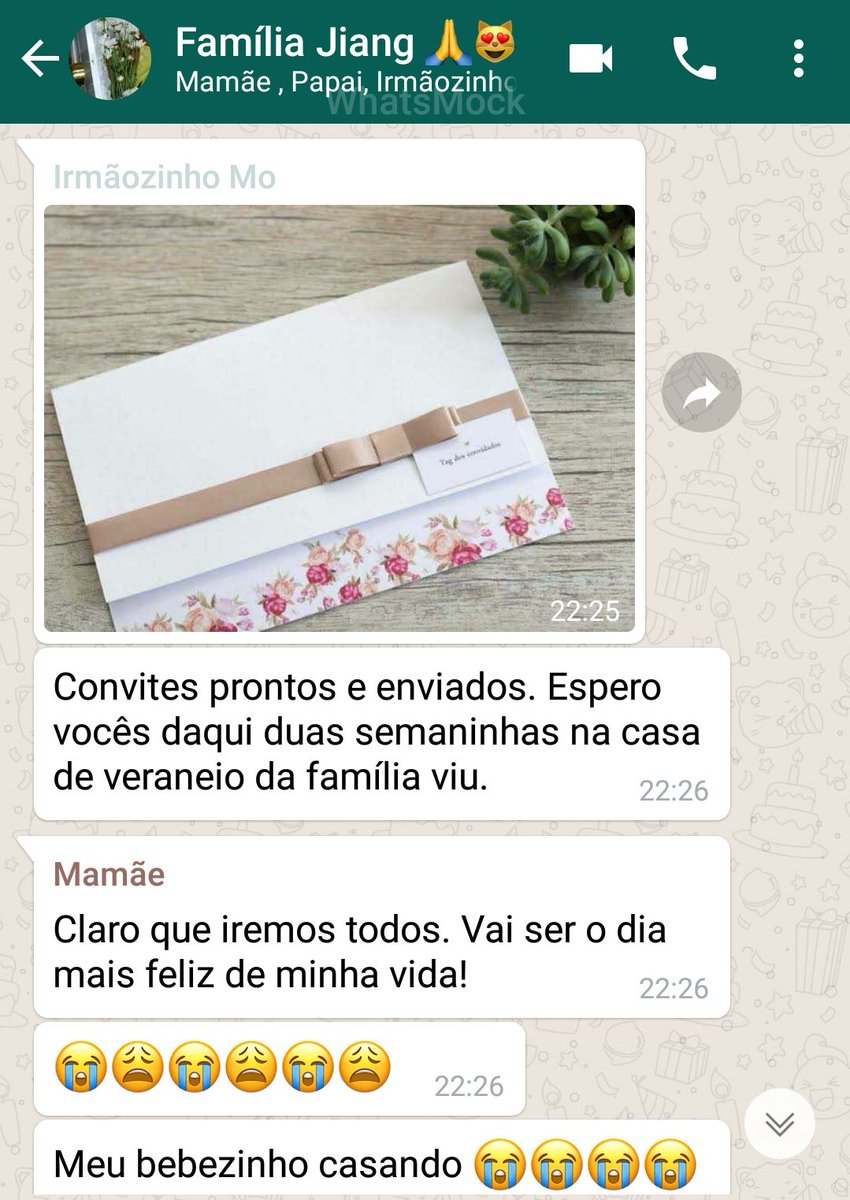Tap the praying hands emoji in group title
The width and height of the screenshot is (850, 1200).
[443, 43]
